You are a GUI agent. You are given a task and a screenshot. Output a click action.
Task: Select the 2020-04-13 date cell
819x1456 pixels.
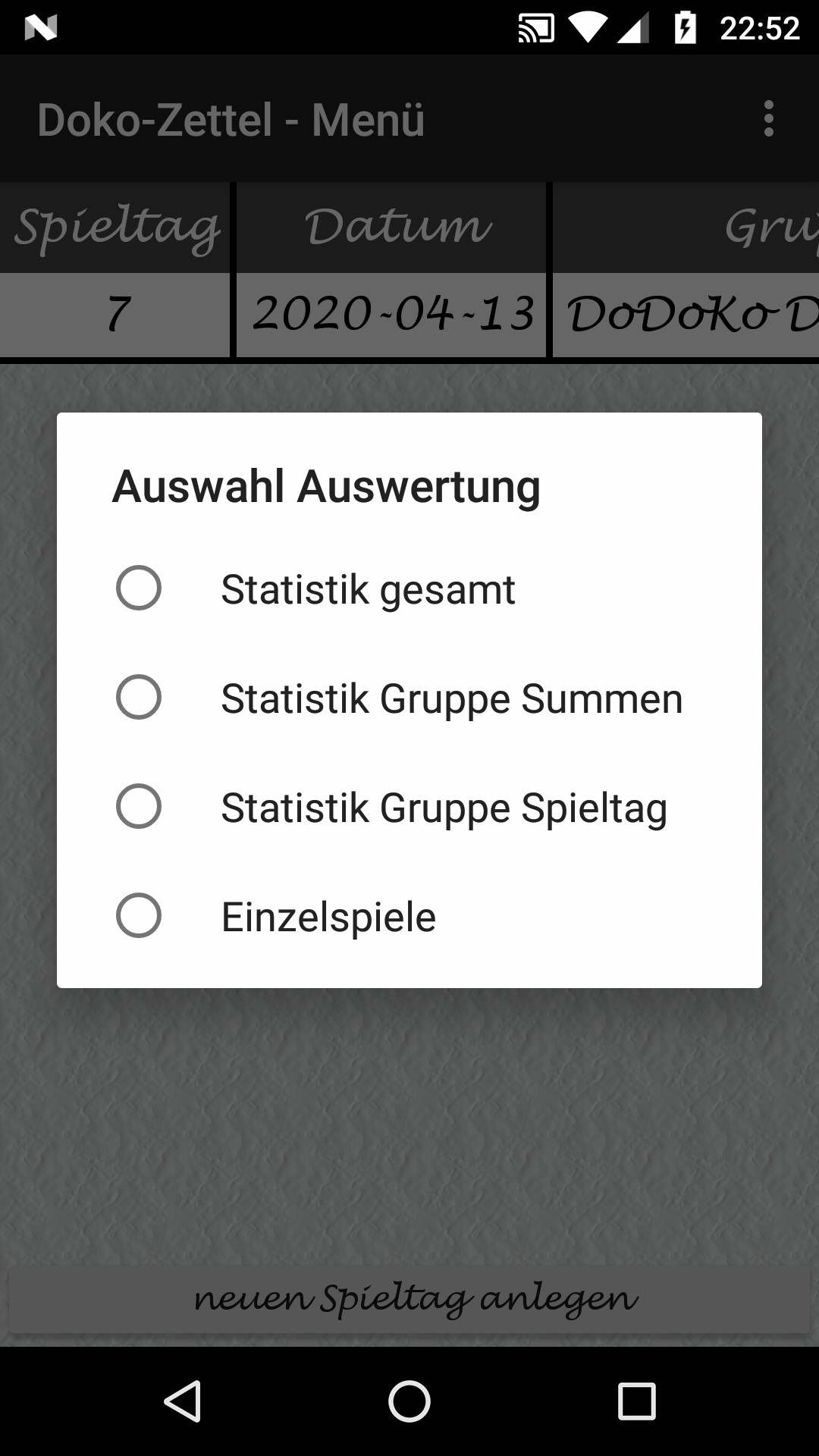coord(391,315)
